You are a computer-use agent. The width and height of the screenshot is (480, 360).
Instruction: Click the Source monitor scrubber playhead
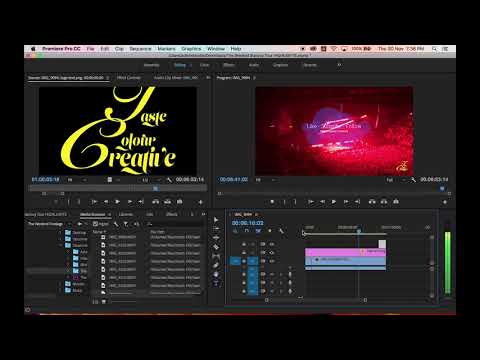[x=155, y=188]
